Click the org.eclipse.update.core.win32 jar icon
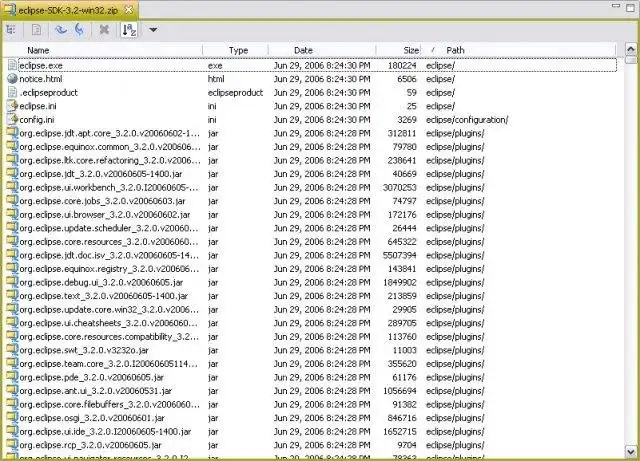This screenshot has height=461, width=640. coord(13,309)
